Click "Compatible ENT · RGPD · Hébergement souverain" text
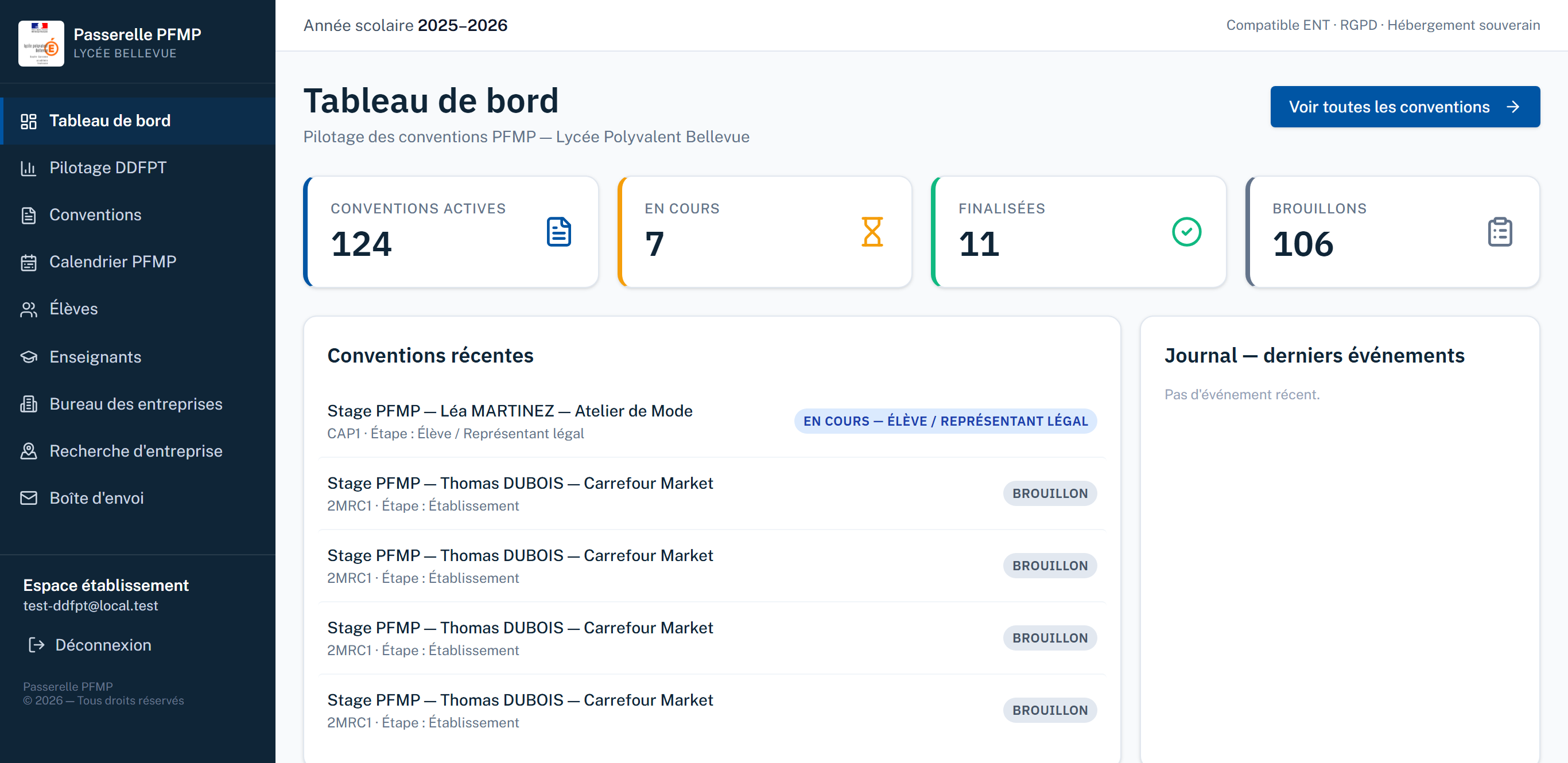 tap(1383, 25)
